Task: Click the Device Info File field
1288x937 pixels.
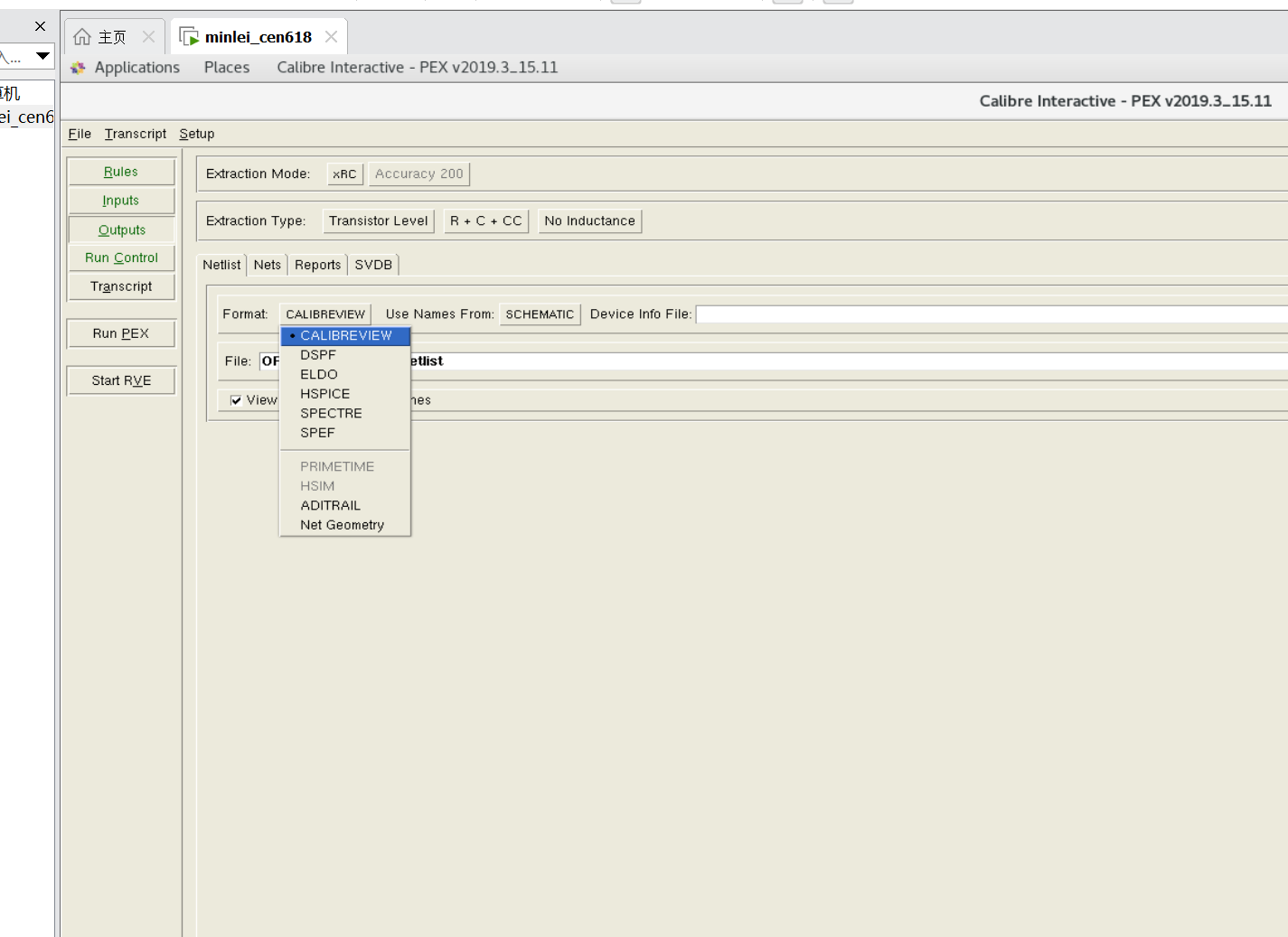Action: (990, 314)
